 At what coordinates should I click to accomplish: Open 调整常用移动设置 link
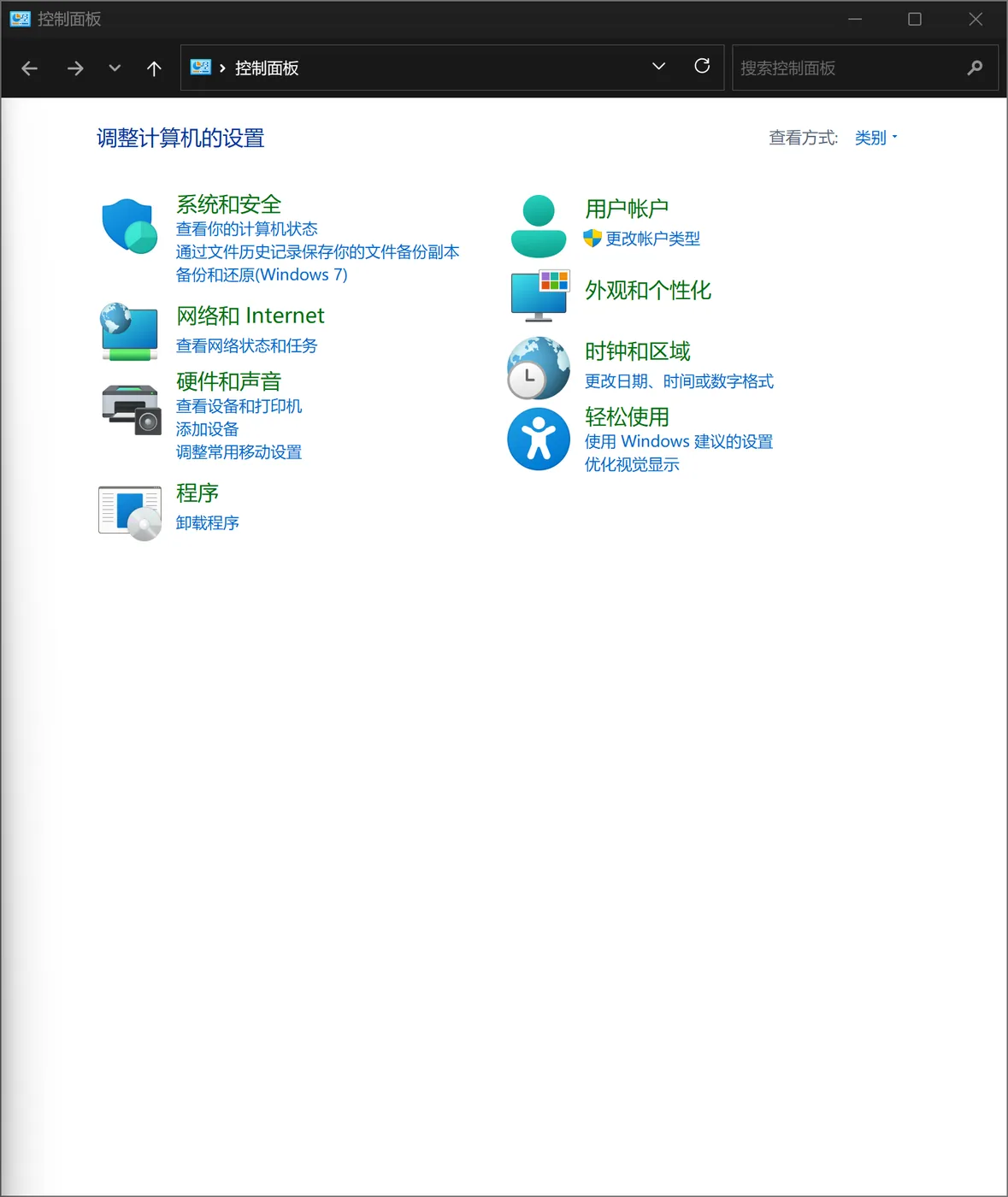(x=239, y=452)
